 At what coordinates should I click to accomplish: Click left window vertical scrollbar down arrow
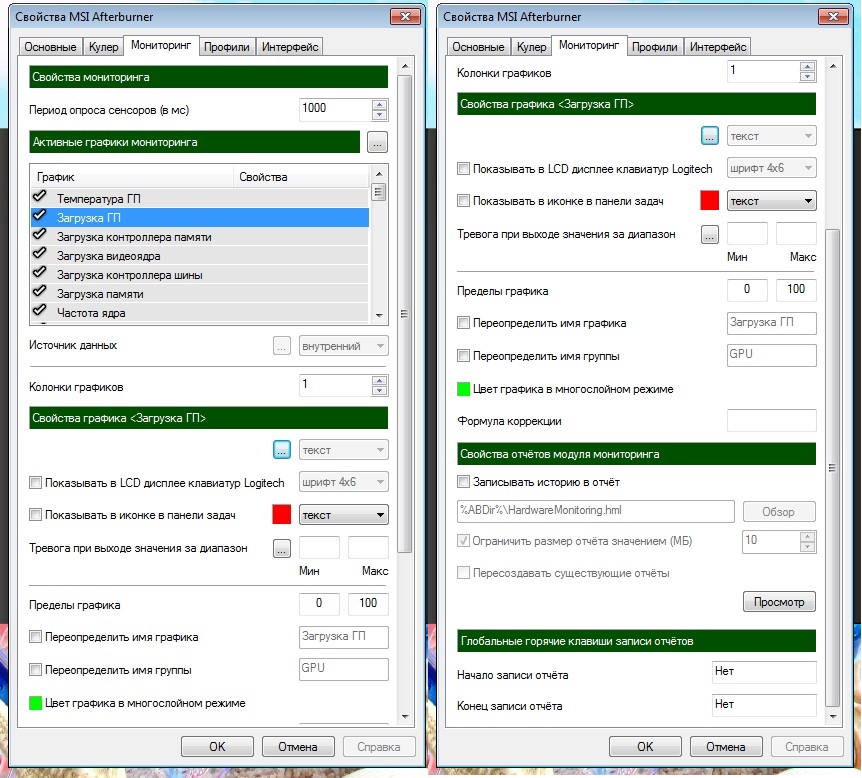point(405,717)
